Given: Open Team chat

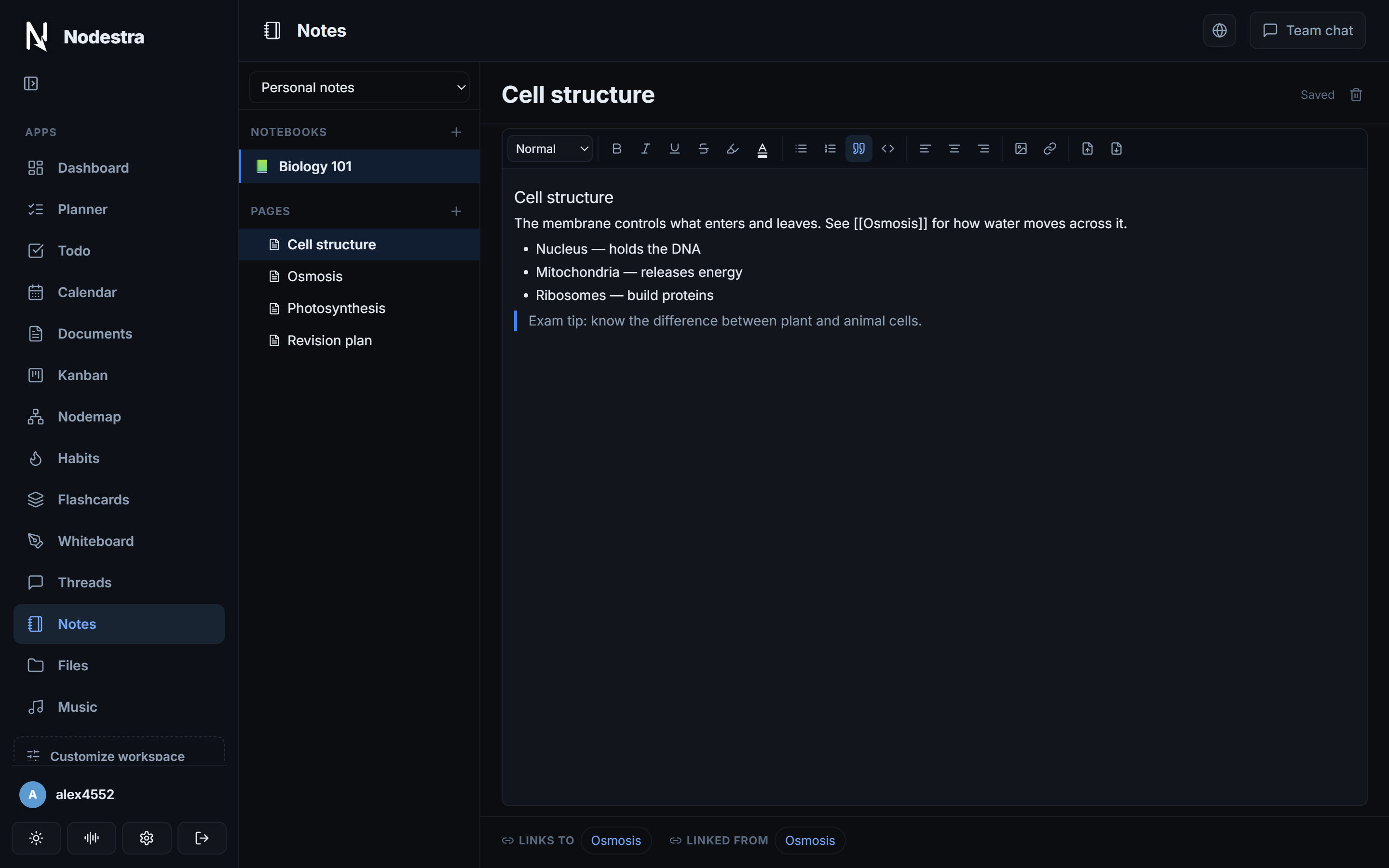Looking at the screenshot, I should [1307, 30].
